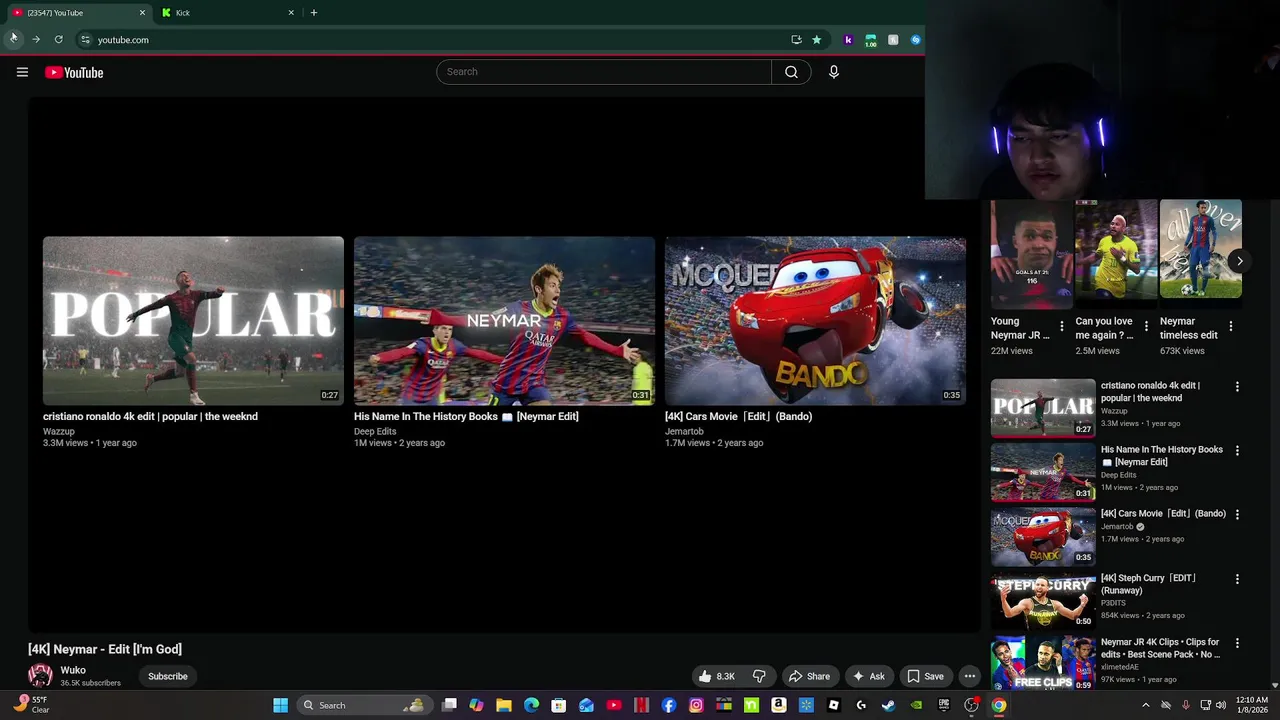Close the Kick tab
The height and width of the screenshot is (720, 1280).
pyautogui.click(x=291, y=13)
